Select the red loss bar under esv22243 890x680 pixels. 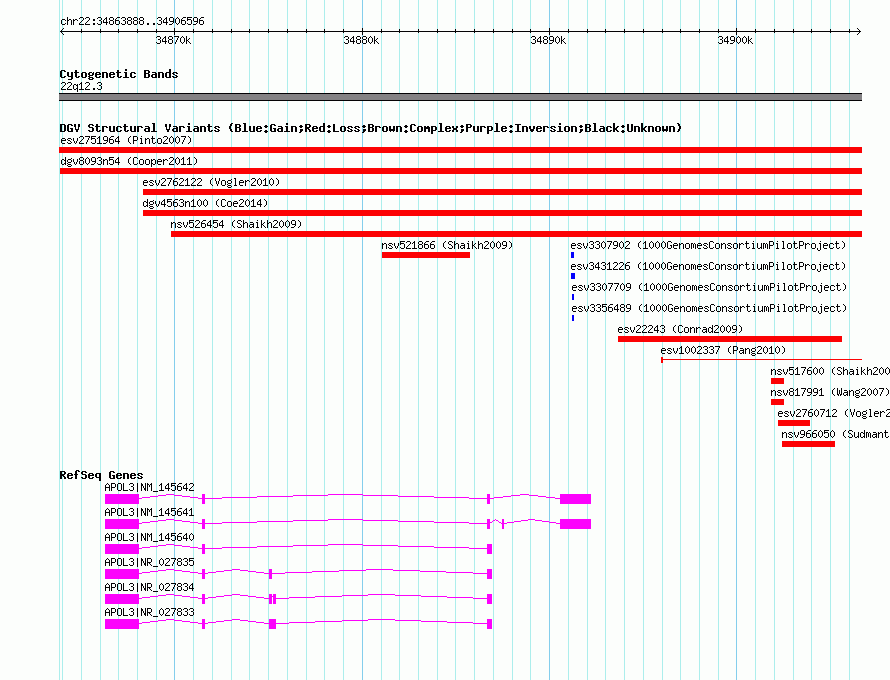click(x=730, y=339)
